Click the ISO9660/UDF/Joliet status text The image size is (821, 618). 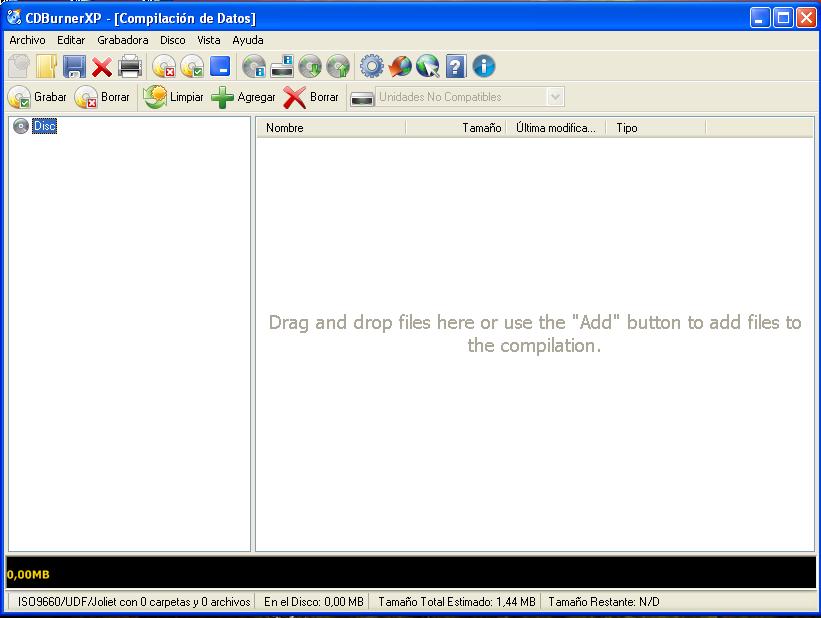click(134, 602)
